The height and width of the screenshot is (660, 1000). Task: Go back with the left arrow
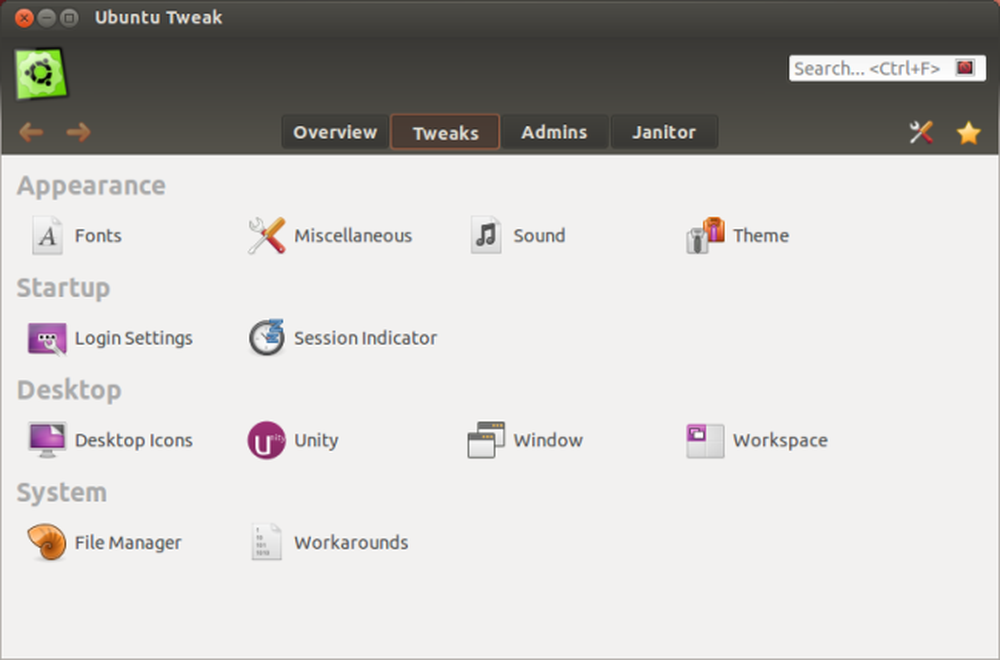[x=31, y=132]
